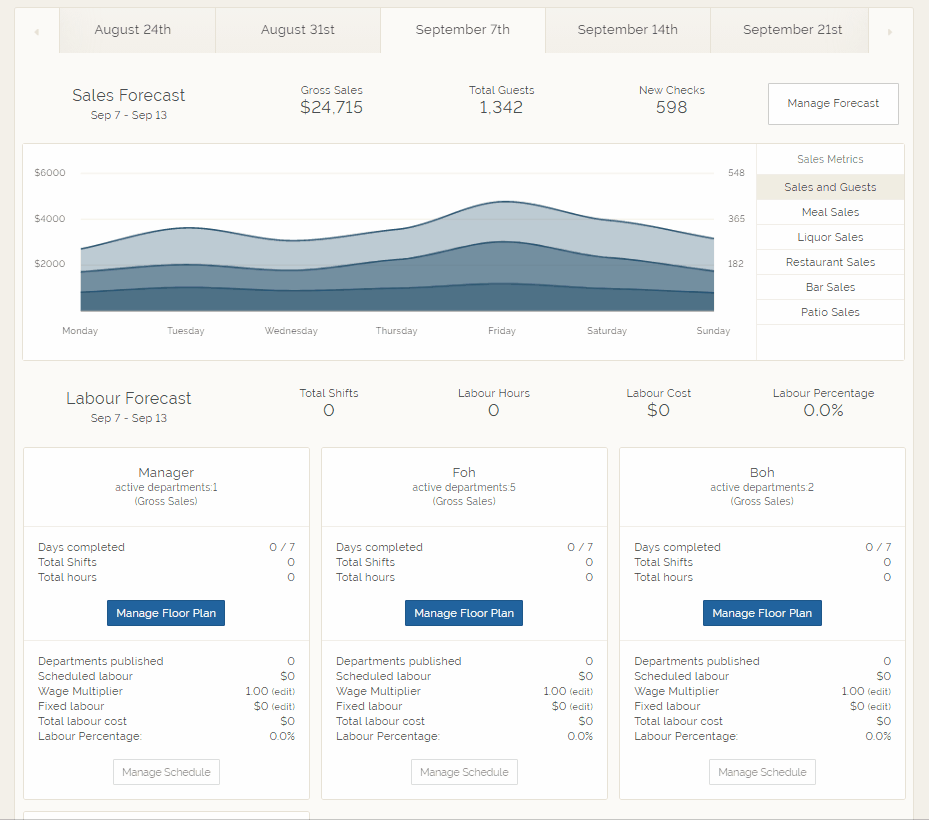Screen dimensions: 929x820
Task: Display Restaurant Sales metrics
Action: click(x=829, y=261)
